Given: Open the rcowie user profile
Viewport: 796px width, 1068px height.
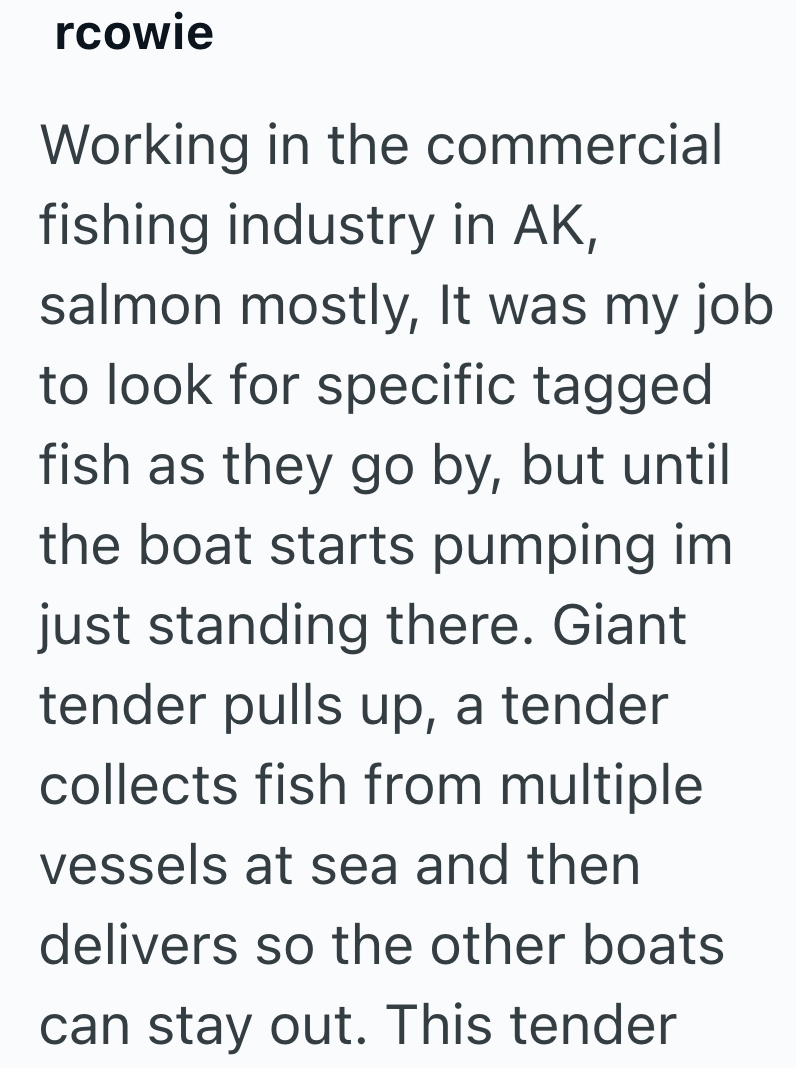Looking at the screenshot, I should pos(134,33).
